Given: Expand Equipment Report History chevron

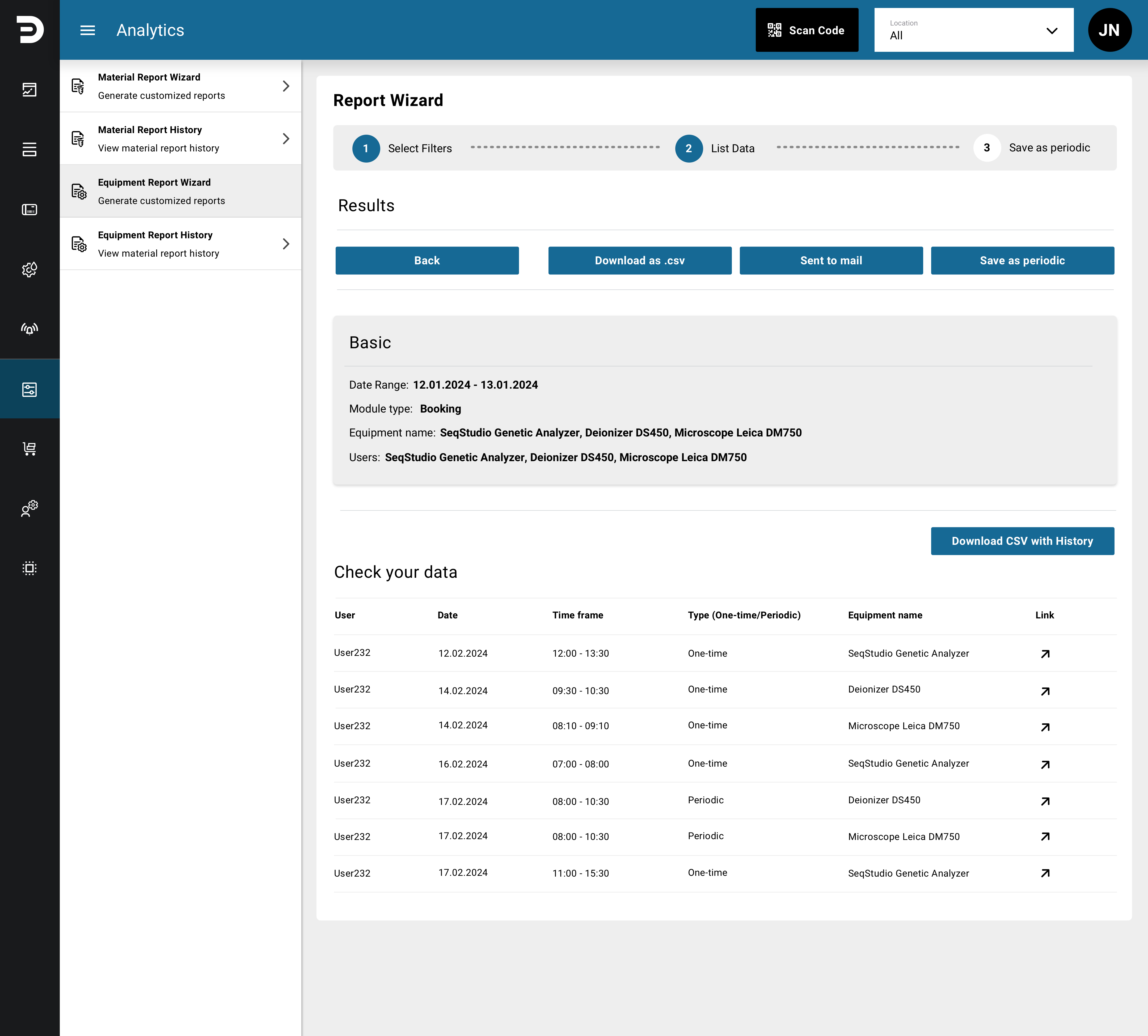Looking at the screenshot, I should point(286,244).
